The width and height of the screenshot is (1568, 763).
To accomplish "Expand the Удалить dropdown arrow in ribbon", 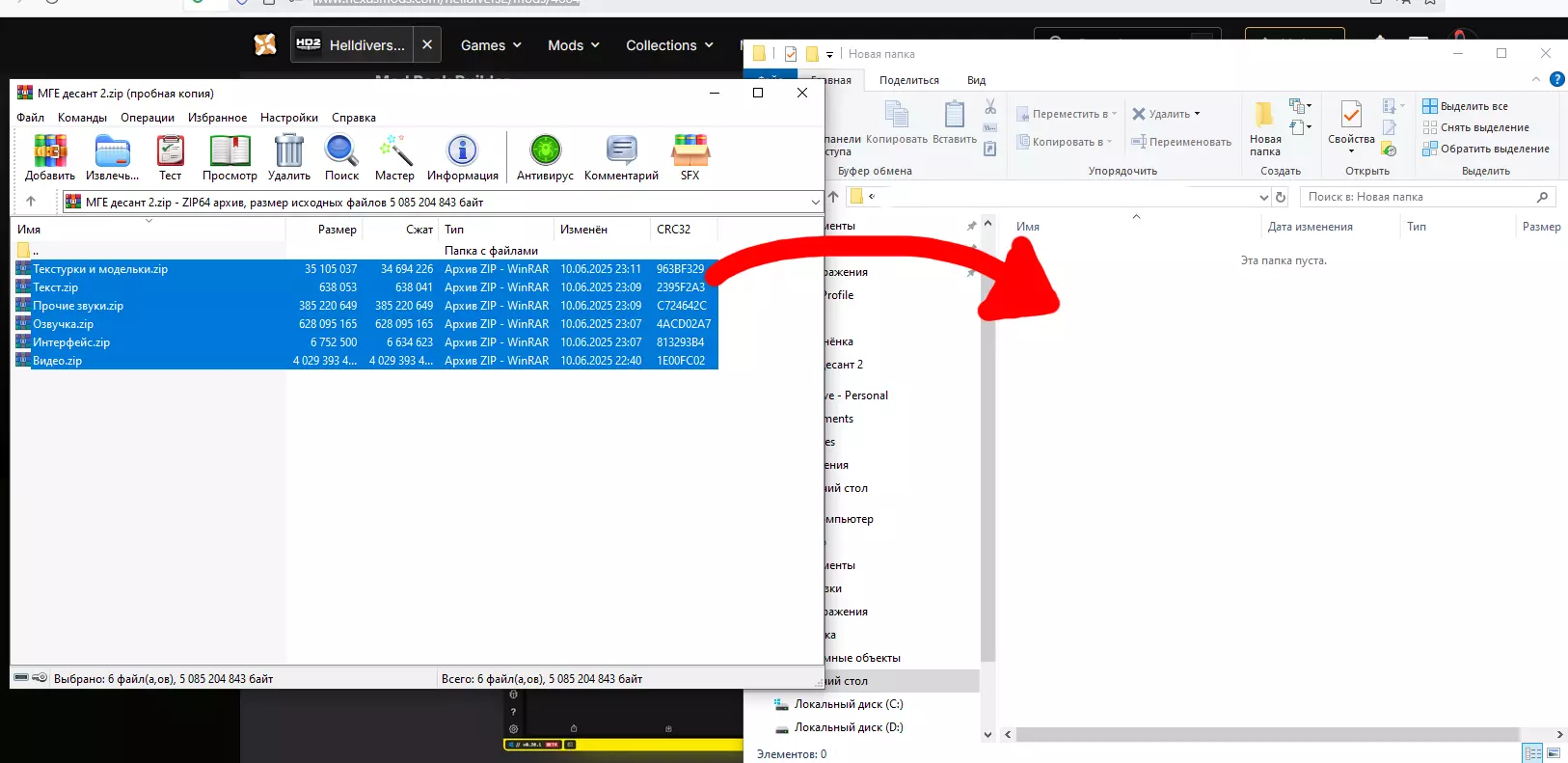I will tap(1198, 114).
